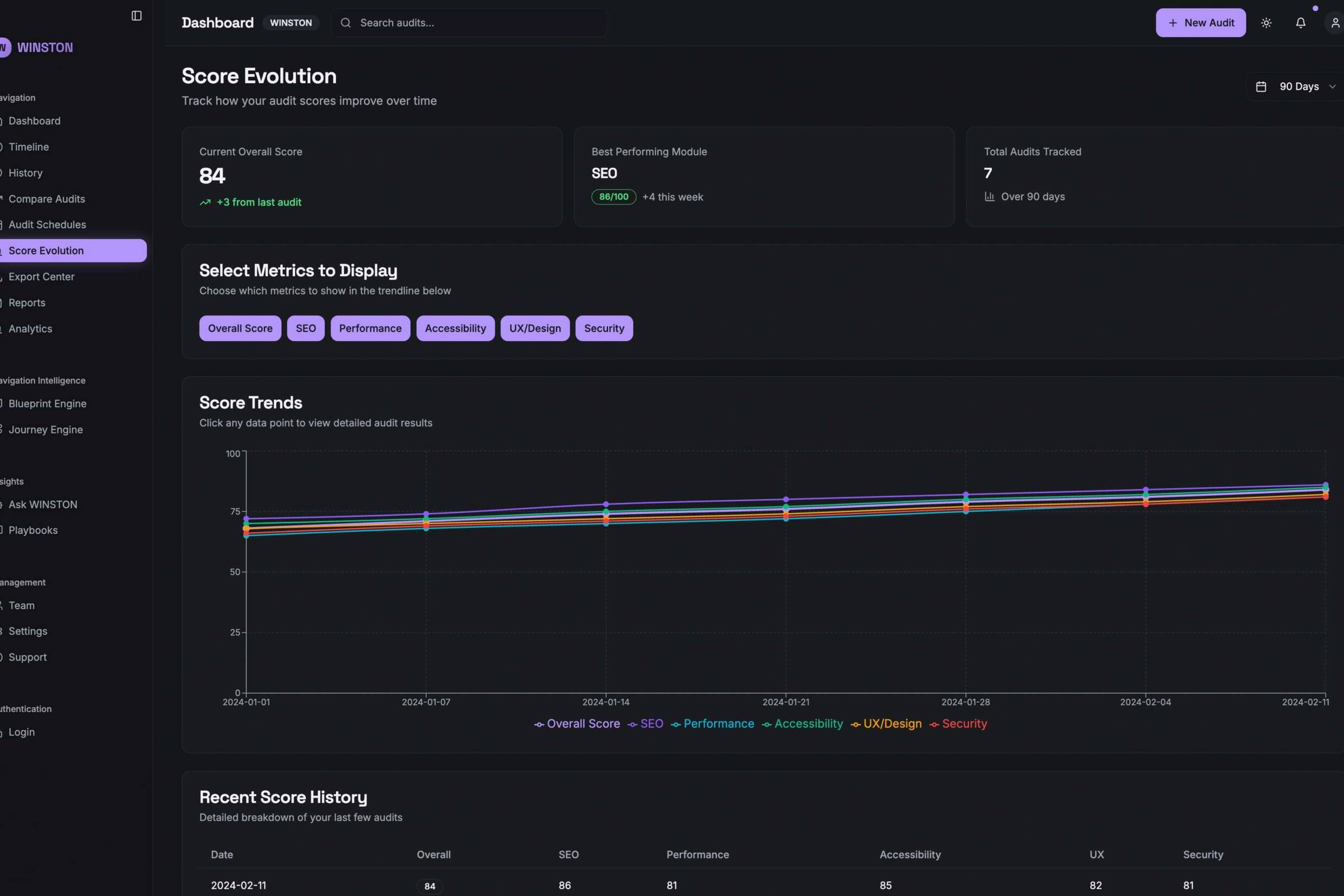Click bar chart icon near Over 90 days

pos(989,197)
